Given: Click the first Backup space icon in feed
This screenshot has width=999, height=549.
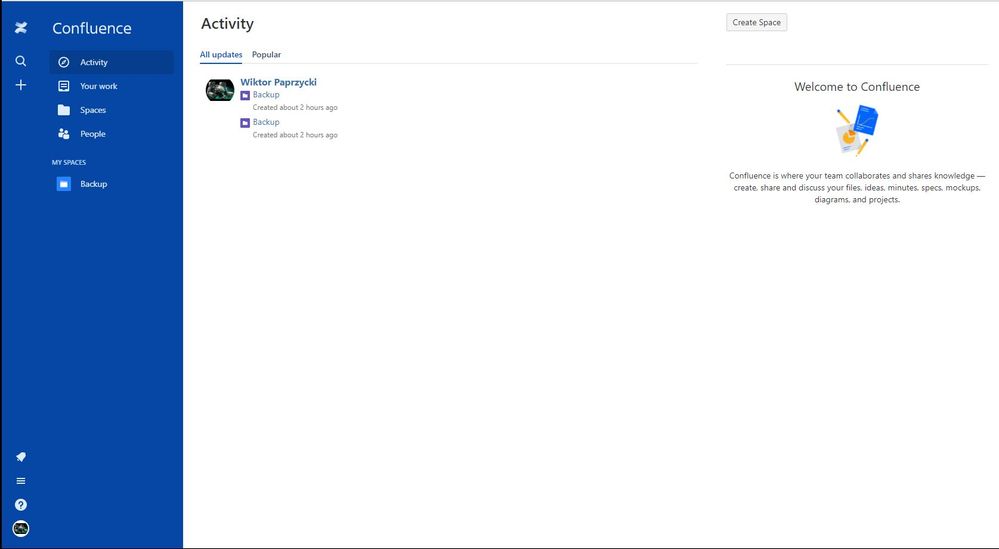Looking at the screenshot, I should 245,96.
